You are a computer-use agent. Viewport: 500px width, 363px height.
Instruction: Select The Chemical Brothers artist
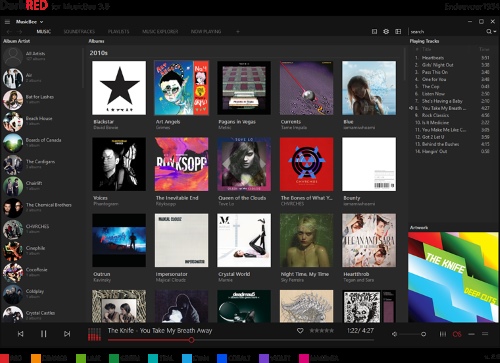[x=42, y=207]
